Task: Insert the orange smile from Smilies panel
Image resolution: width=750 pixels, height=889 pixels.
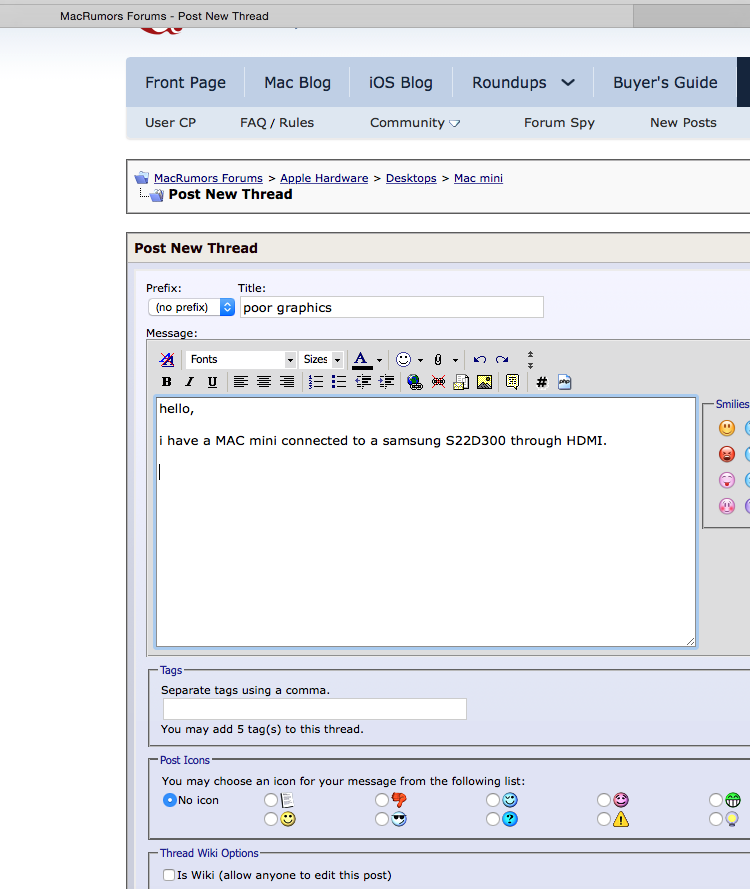Action: point(727,428)
